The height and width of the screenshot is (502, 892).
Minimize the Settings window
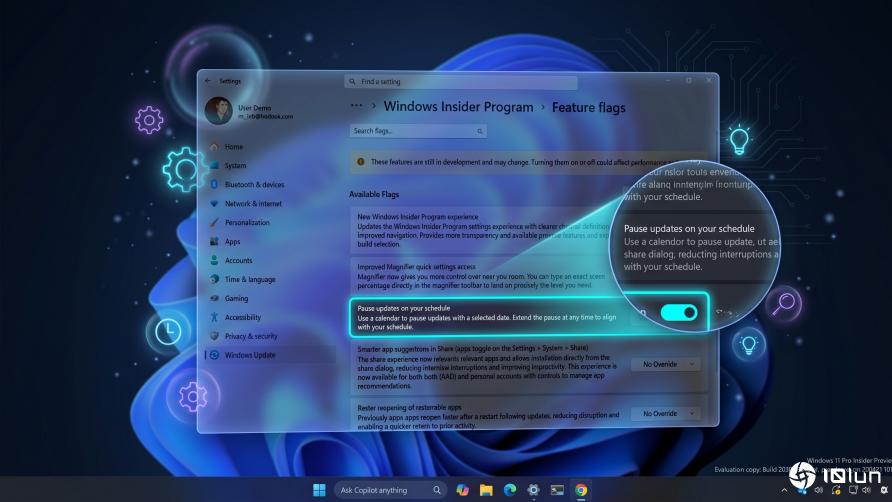click(x=668, y=81)
